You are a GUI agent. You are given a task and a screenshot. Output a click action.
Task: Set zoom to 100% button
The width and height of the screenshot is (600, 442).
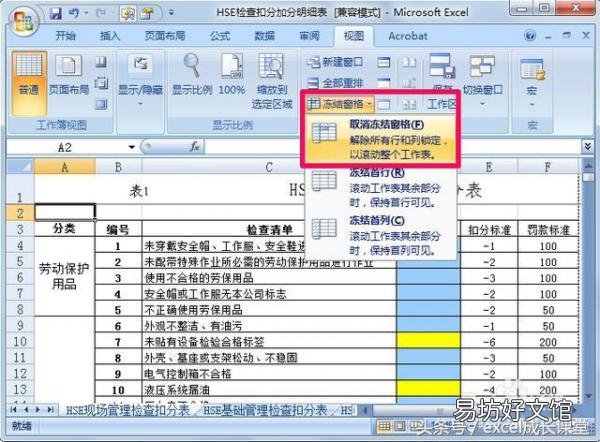232,76
